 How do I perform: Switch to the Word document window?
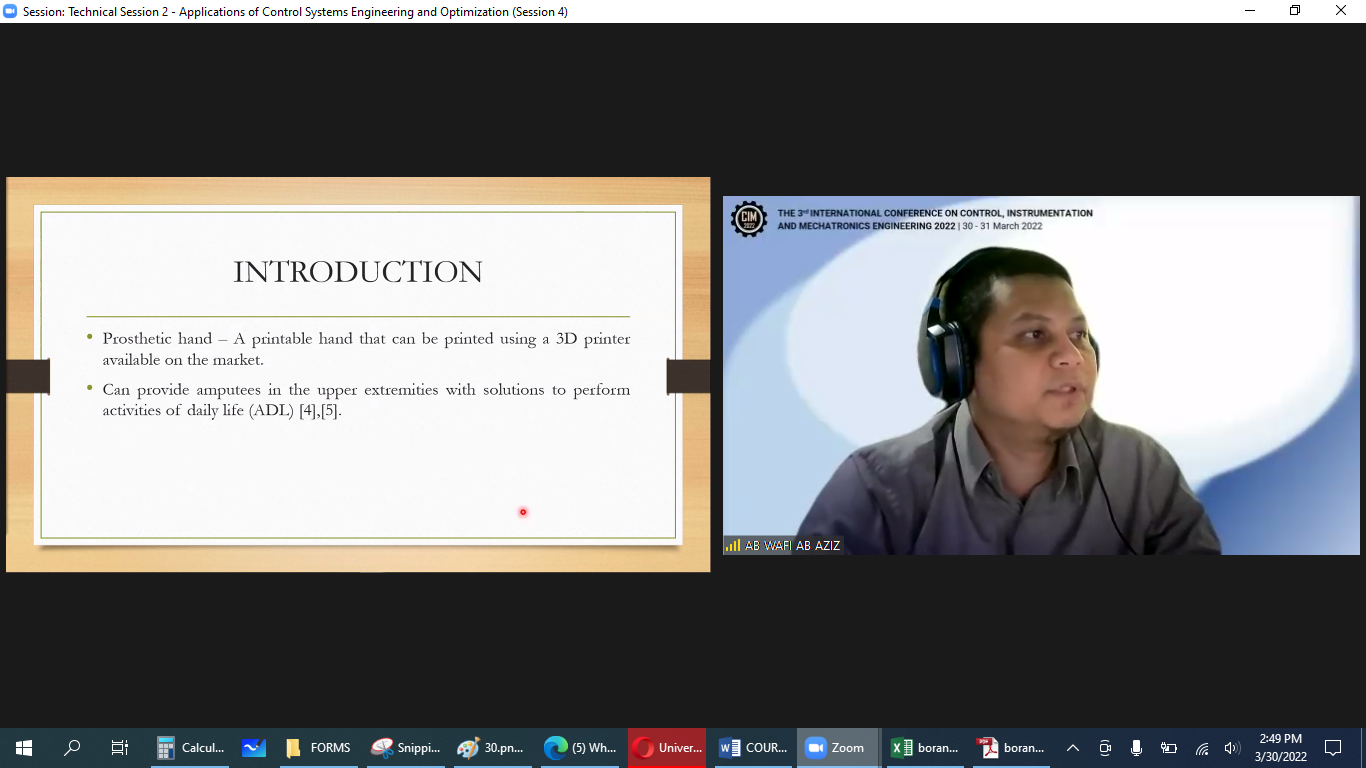point(753,748)
